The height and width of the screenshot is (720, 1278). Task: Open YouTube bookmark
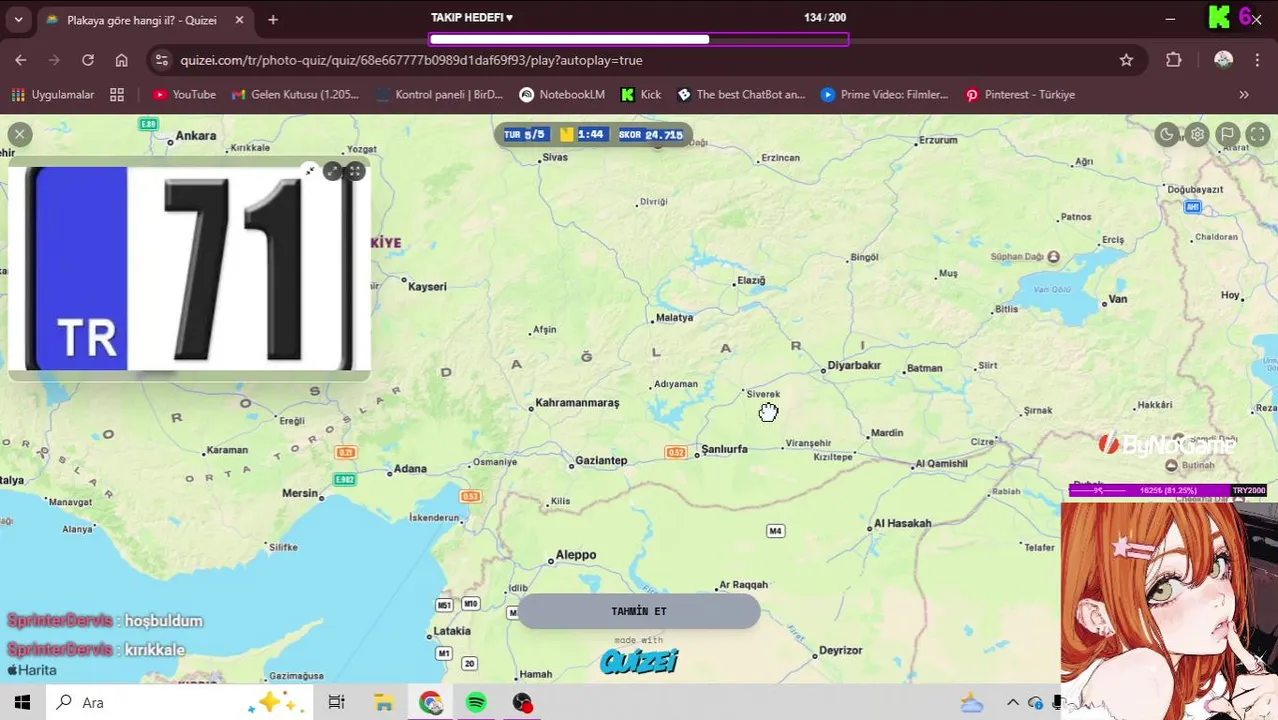coord(184,95)
